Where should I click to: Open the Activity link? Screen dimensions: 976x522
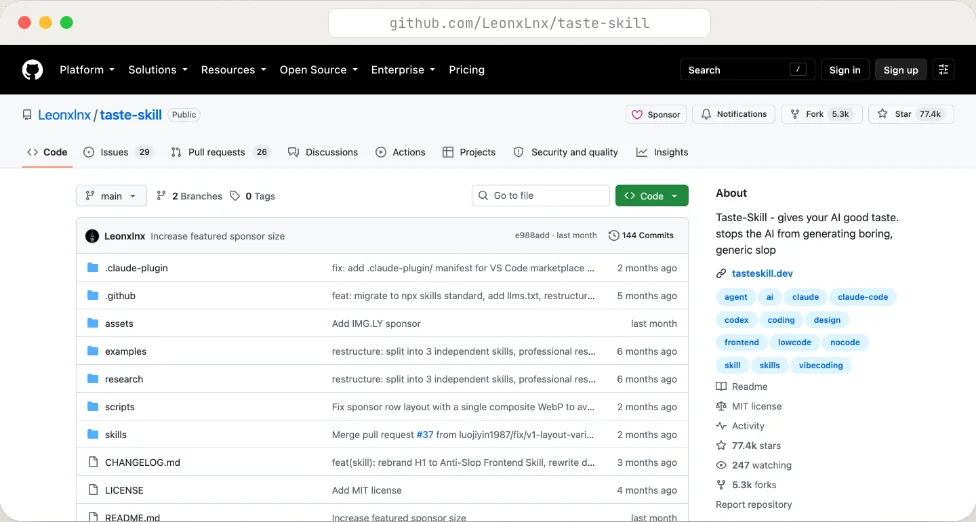(x=740, y=426)
